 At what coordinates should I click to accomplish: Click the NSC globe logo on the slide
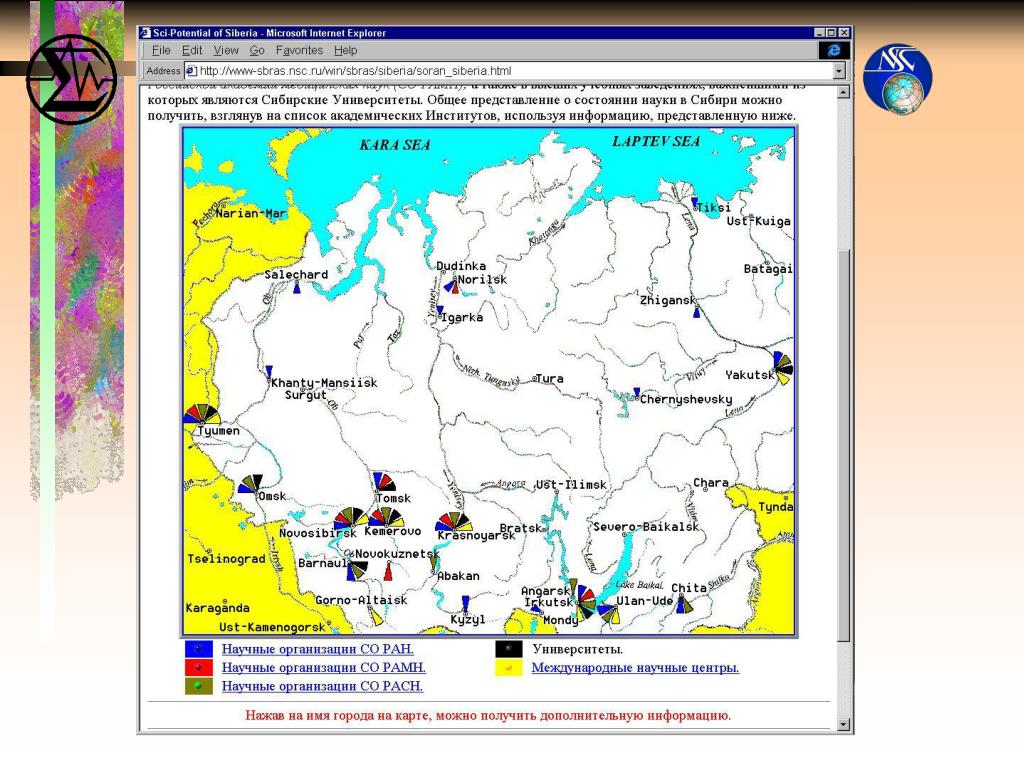click(x=898, y=78)
